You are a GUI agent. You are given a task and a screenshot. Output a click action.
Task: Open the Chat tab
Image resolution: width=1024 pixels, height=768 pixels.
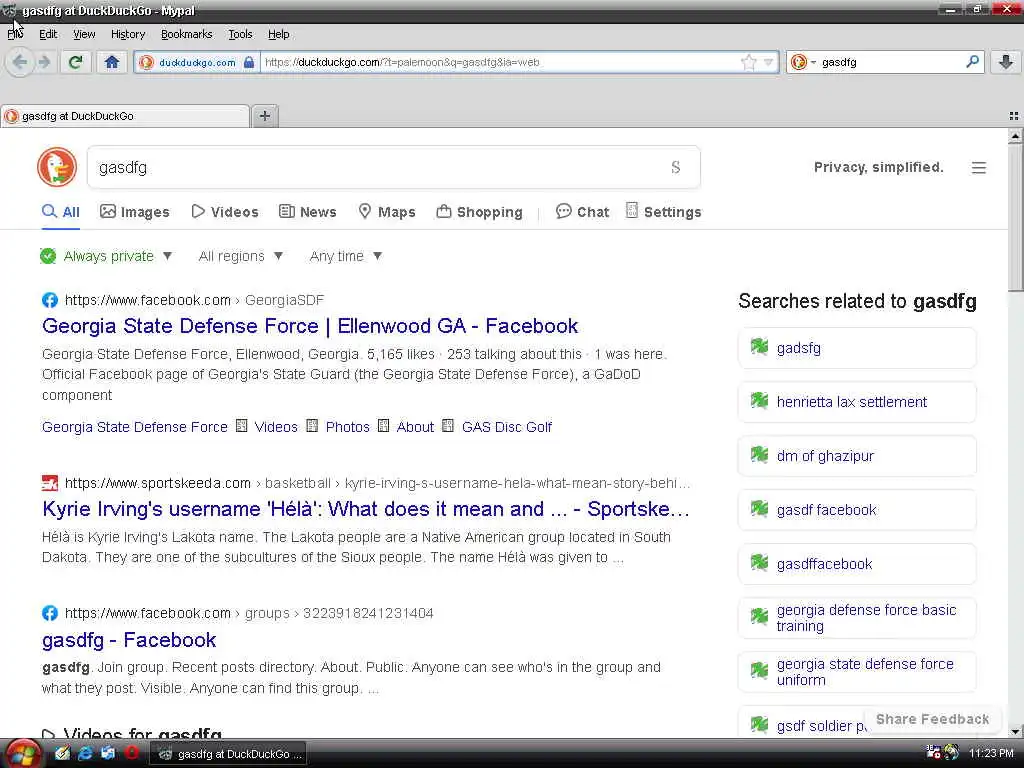(x=582, y=212)
